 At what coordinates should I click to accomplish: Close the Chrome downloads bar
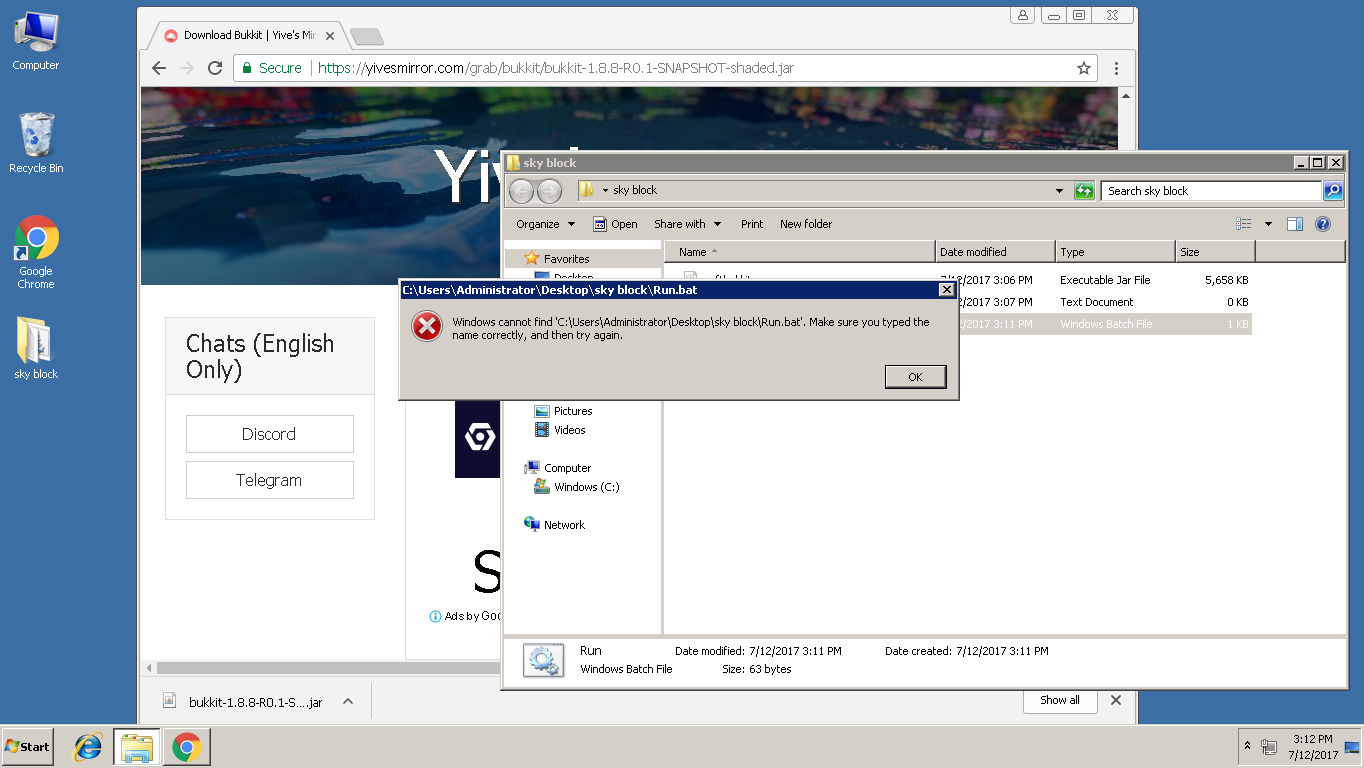1116,700
